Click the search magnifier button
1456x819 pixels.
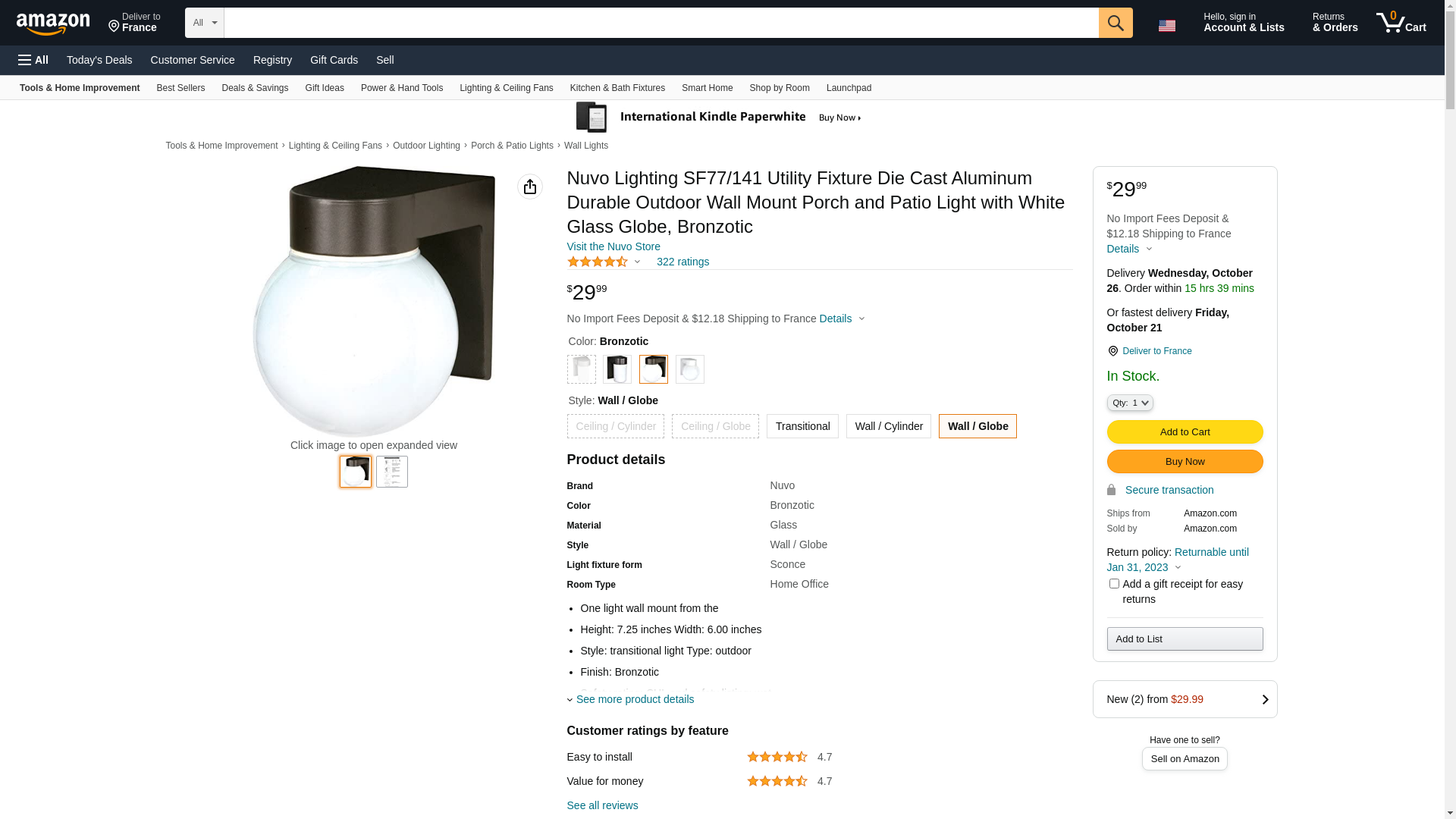1115,23
